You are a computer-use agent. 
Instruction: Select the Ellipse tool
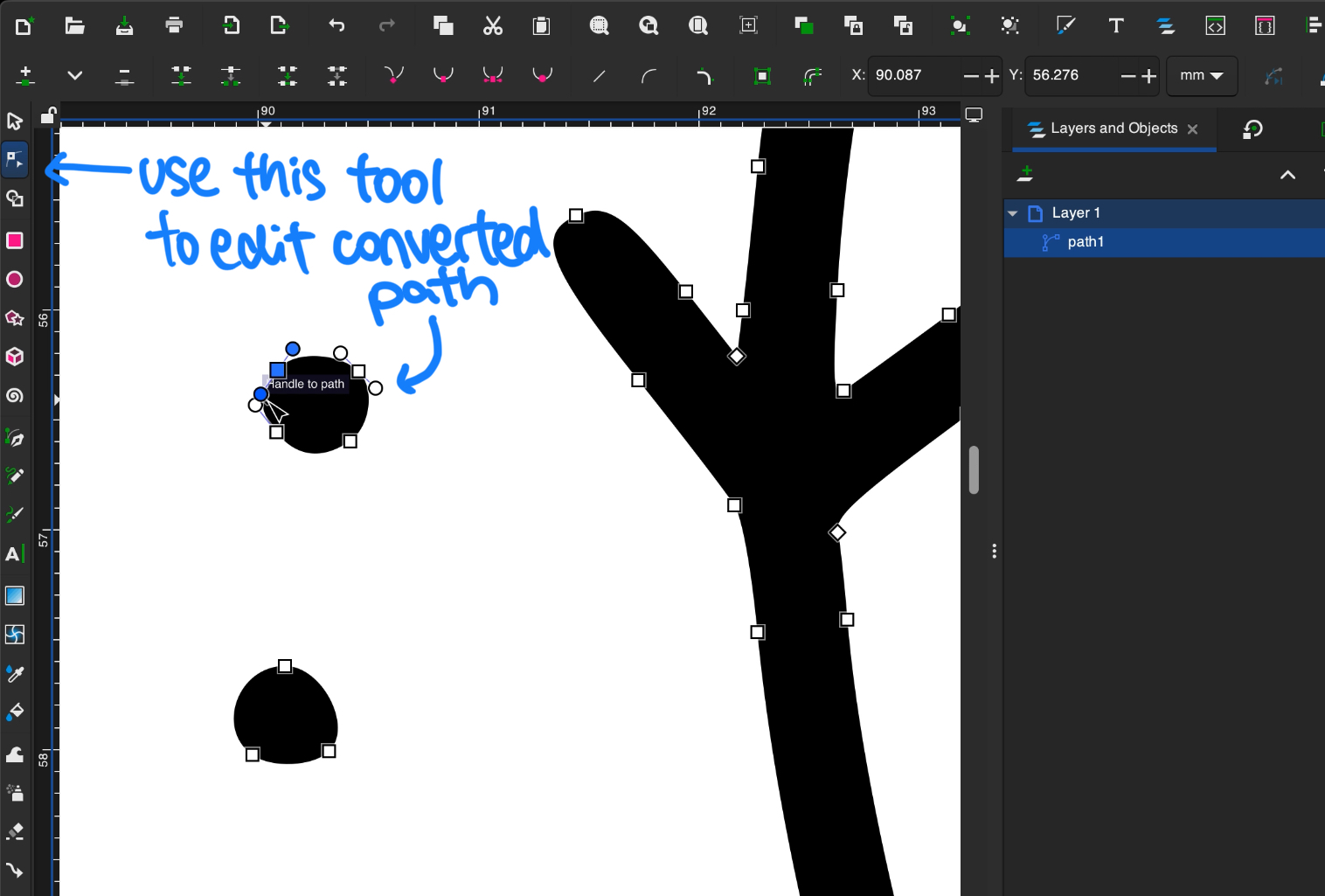coord(15,280)
